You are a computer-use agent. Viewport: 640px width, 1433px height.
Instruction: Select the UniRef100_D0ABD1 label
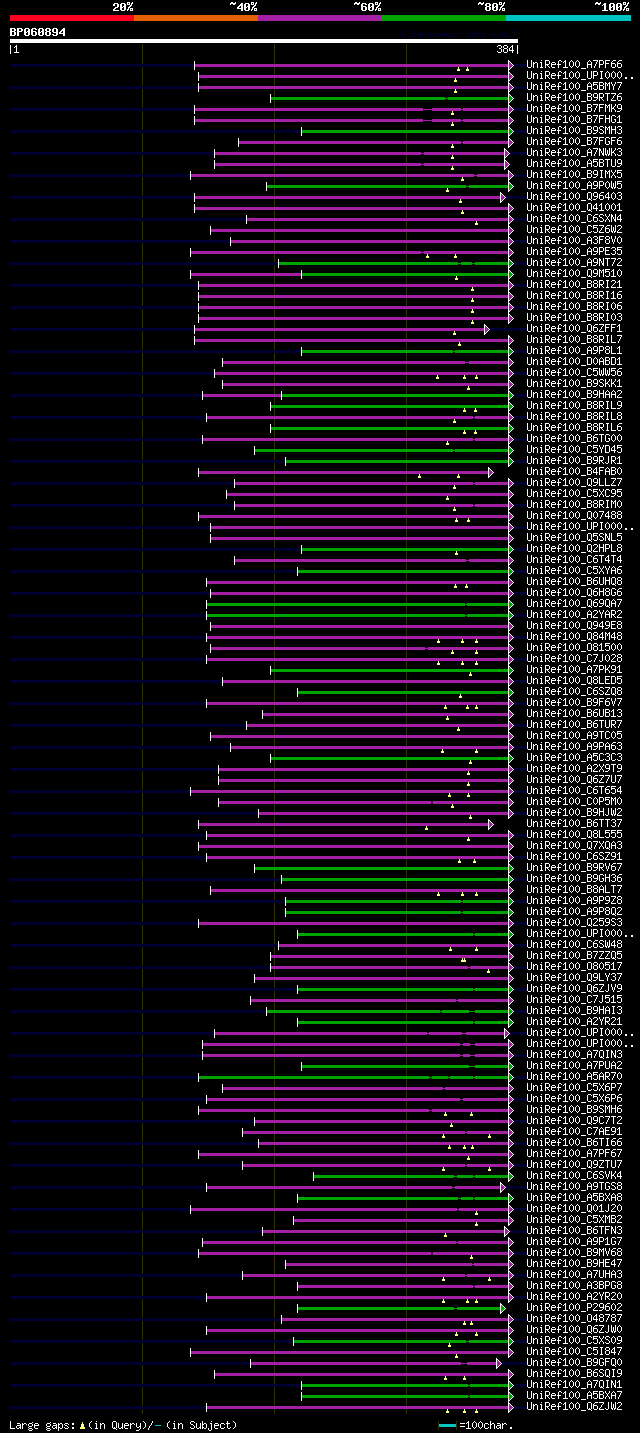click(x=574, y=362)
